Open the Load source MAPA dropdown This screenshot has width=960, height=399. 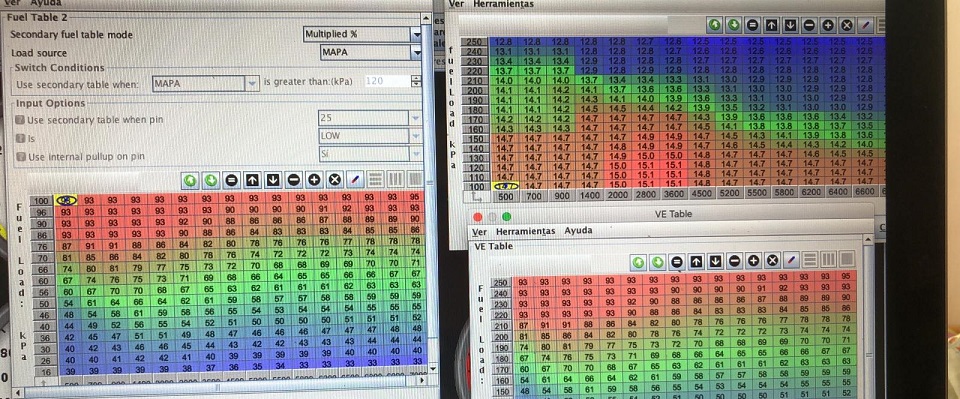[371, 53]
